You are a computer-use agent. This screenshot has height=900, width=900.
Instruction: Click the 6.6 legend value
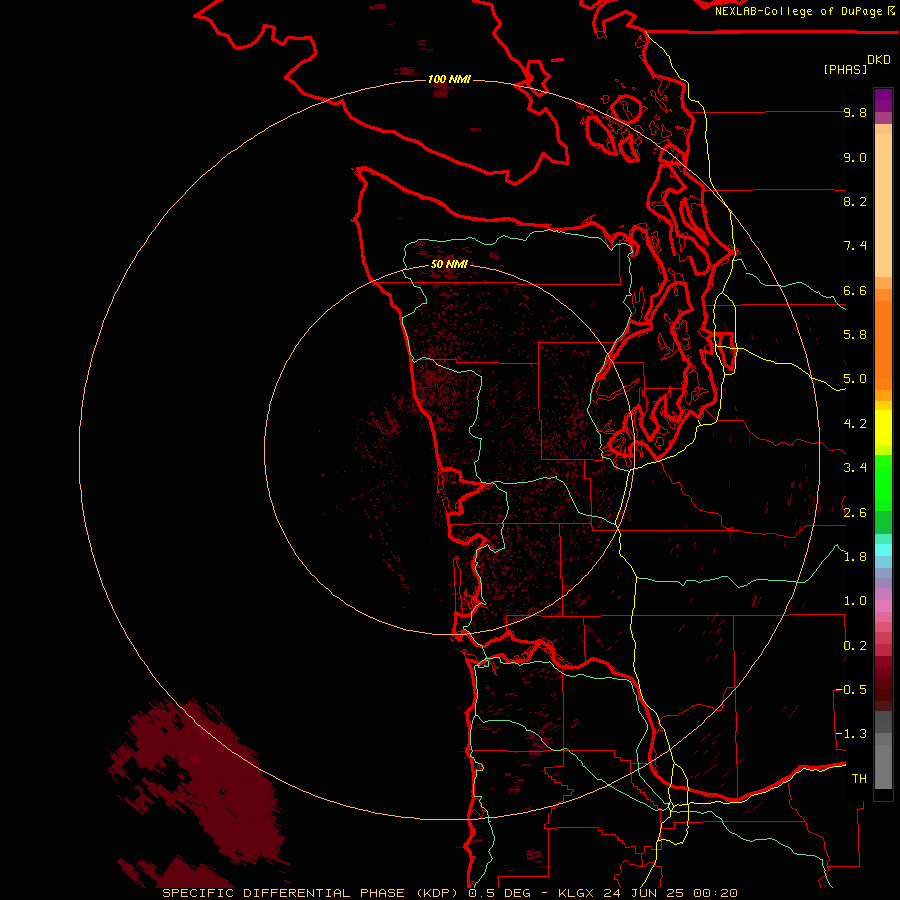coord(855,290)
